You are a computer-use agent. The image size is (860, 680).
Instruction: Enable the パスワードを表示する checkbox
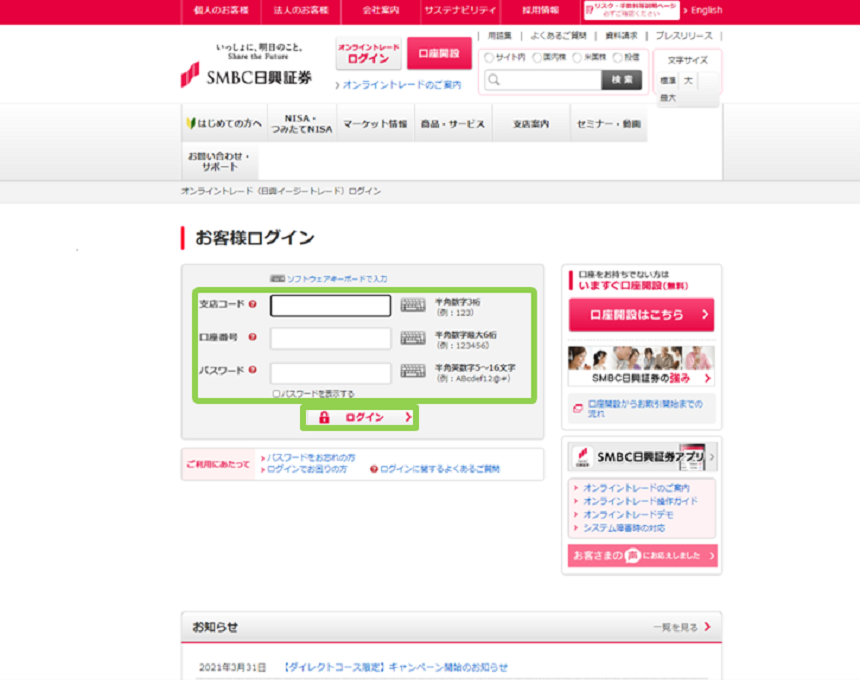click(277, 394)
